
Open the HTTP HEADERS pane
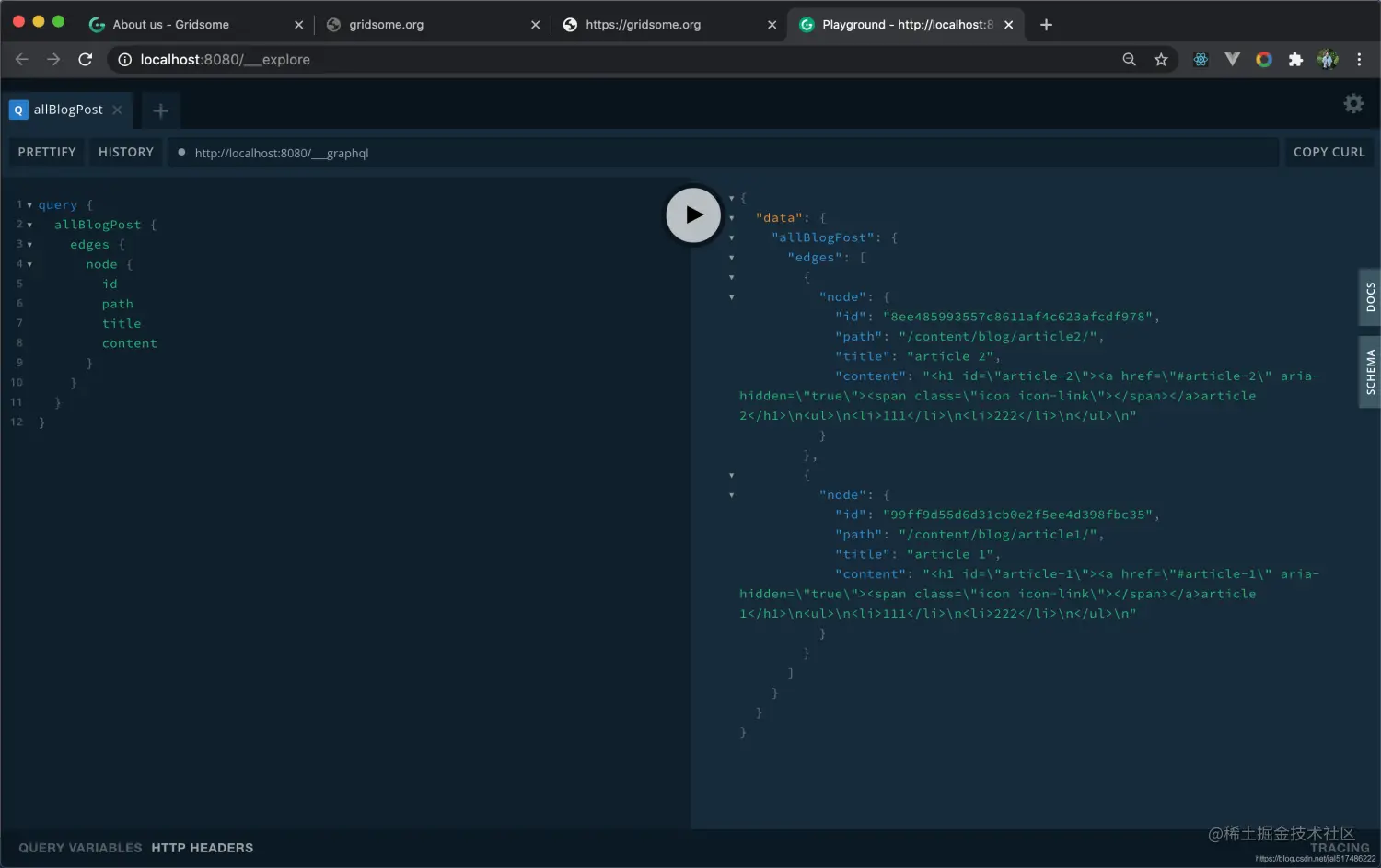pos(203,848)
